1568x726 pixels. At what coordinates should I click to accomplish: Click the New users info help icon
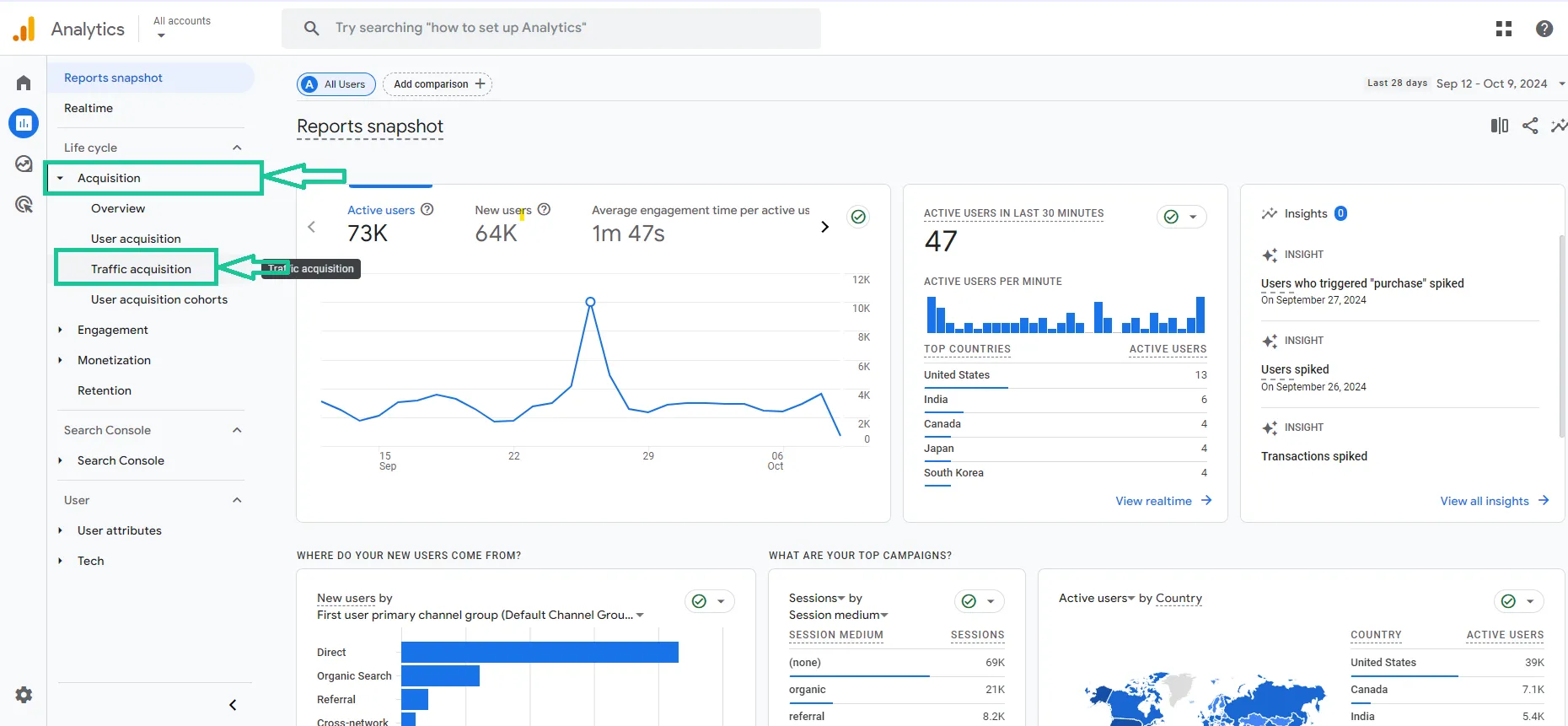545,209
